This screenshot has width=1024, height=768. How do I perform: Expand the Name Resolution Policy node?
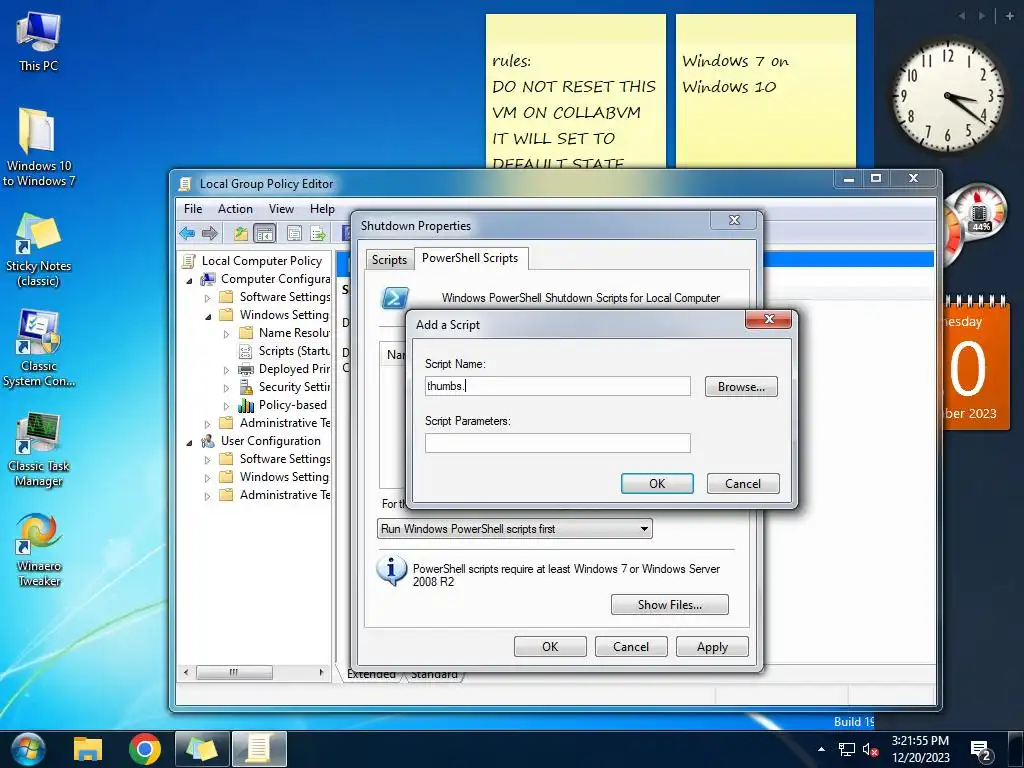(227, 334)
